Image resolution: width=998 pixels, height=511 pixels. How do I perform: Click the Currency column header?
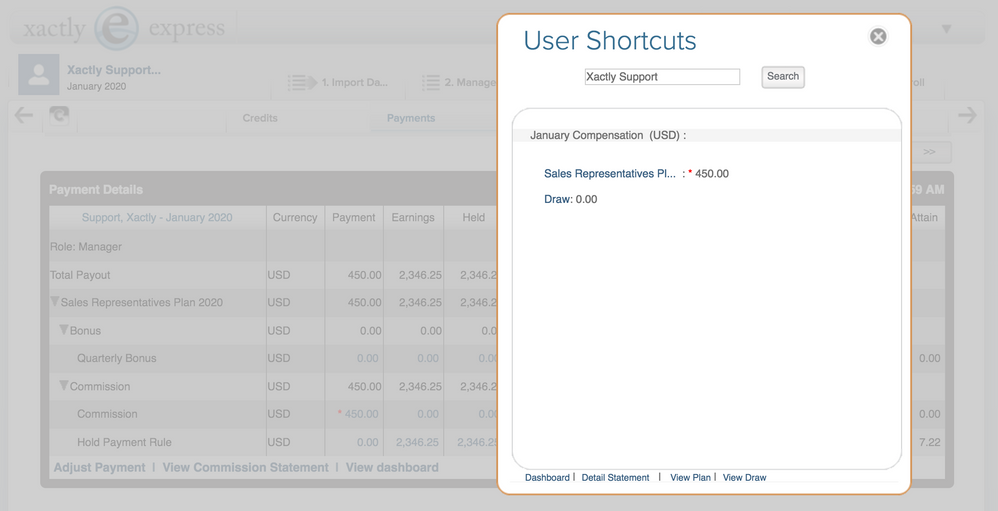295,217
